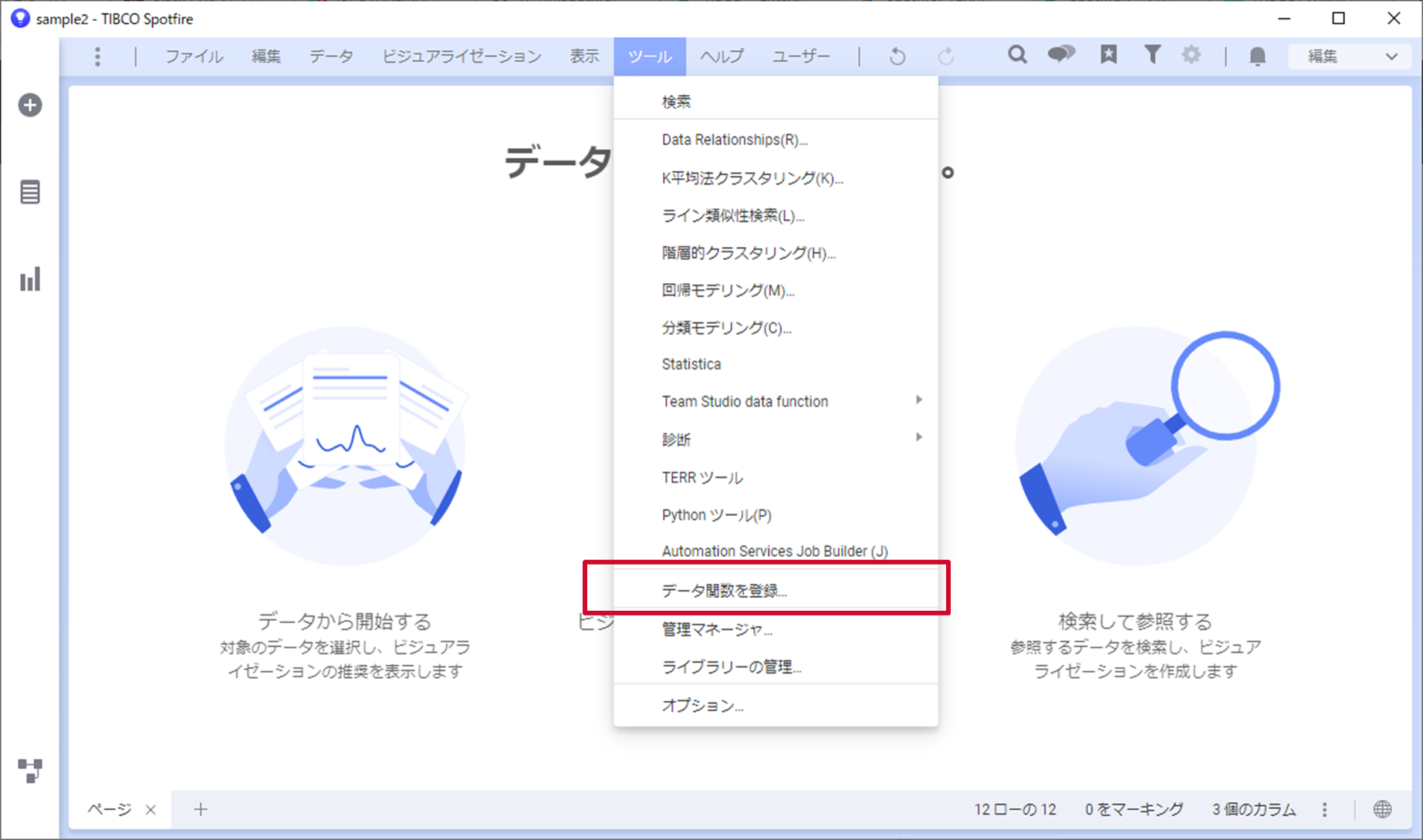Click the search magnifier icon in toolbar
This screenshot has height=840, width=1423.
[x=1017, y=55]
